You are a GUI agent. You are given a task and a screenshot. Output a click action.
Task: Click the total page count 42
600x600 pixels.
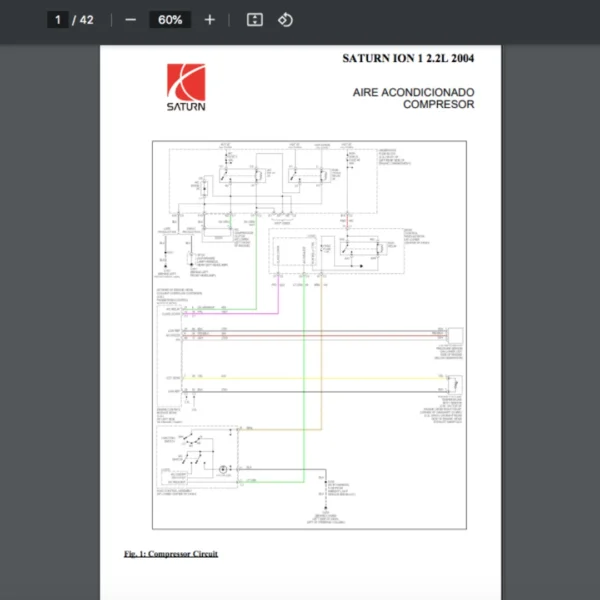click(87, 20)
